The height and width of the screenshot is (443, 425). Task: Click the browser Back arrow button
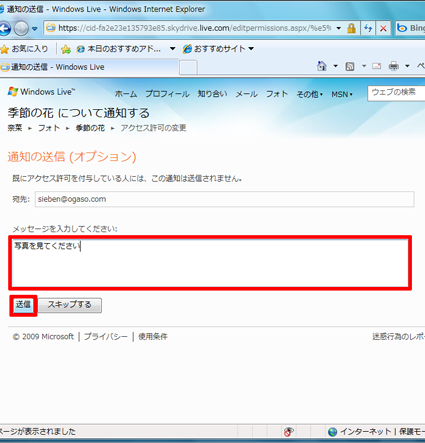click(5, 29)
